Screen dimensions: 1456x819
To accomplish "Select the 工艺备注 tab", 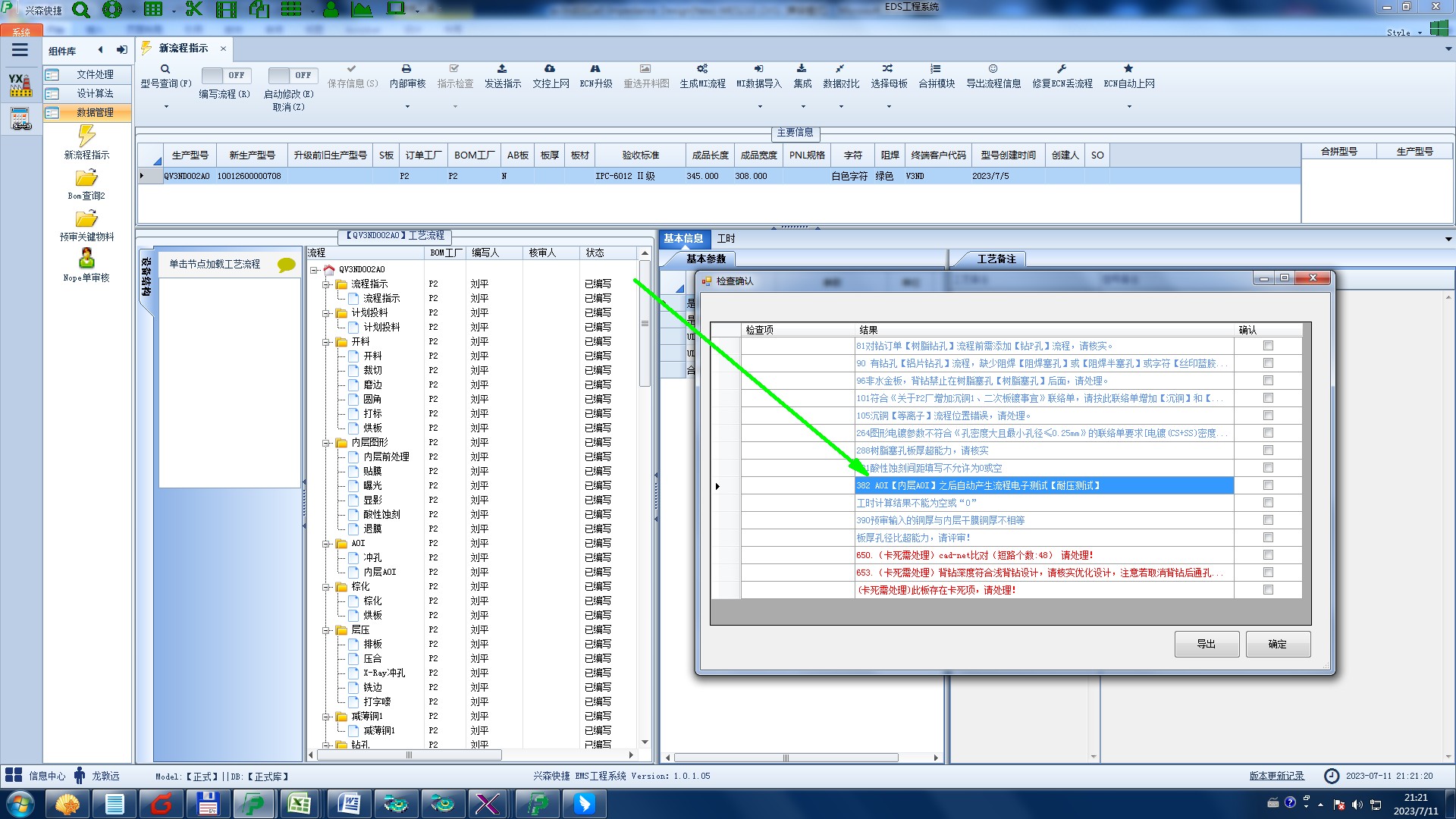I will coord(996,259).
